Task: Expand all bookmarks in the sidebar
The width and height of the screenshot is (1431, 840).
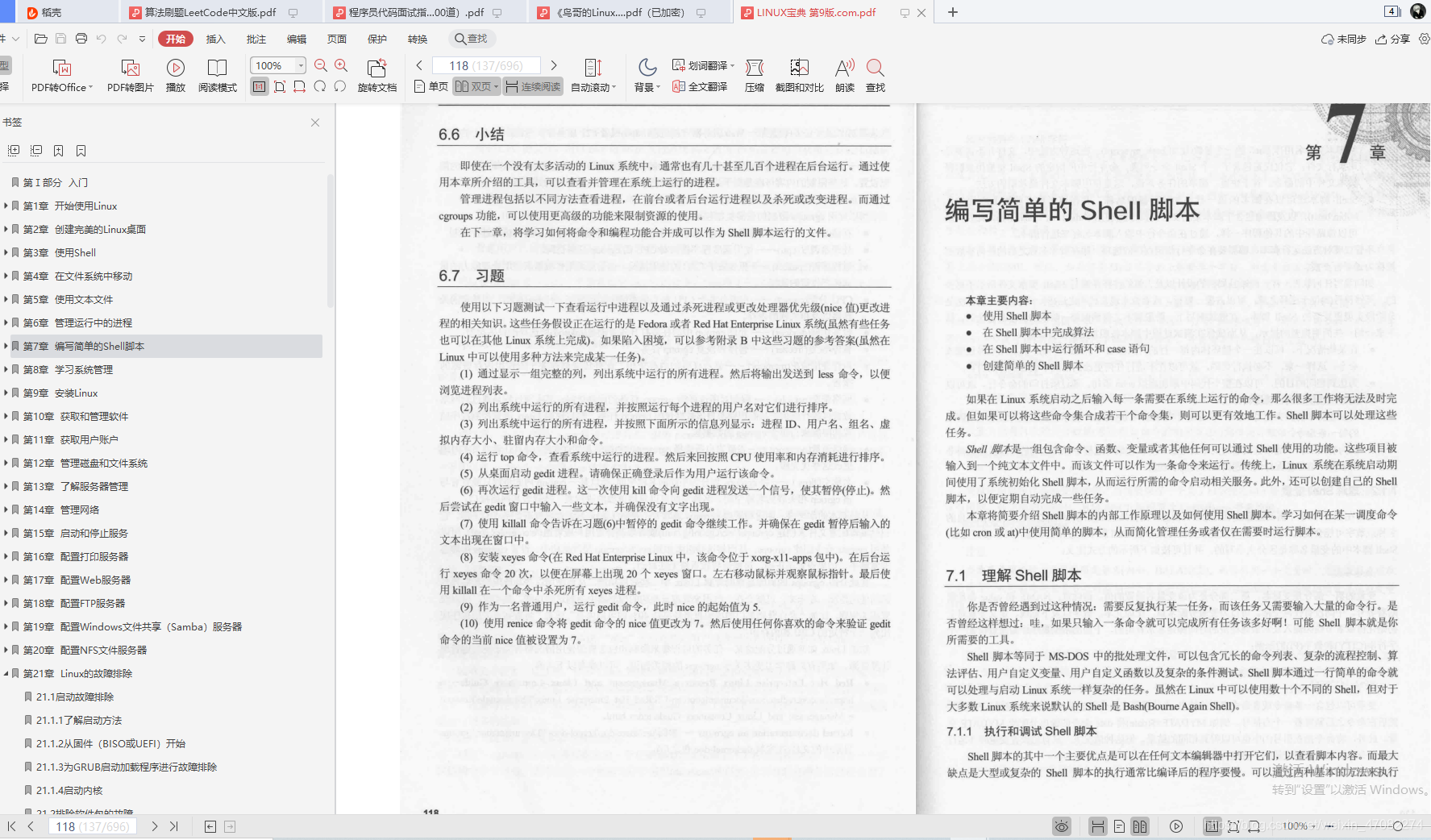Action: click(14, 151)
